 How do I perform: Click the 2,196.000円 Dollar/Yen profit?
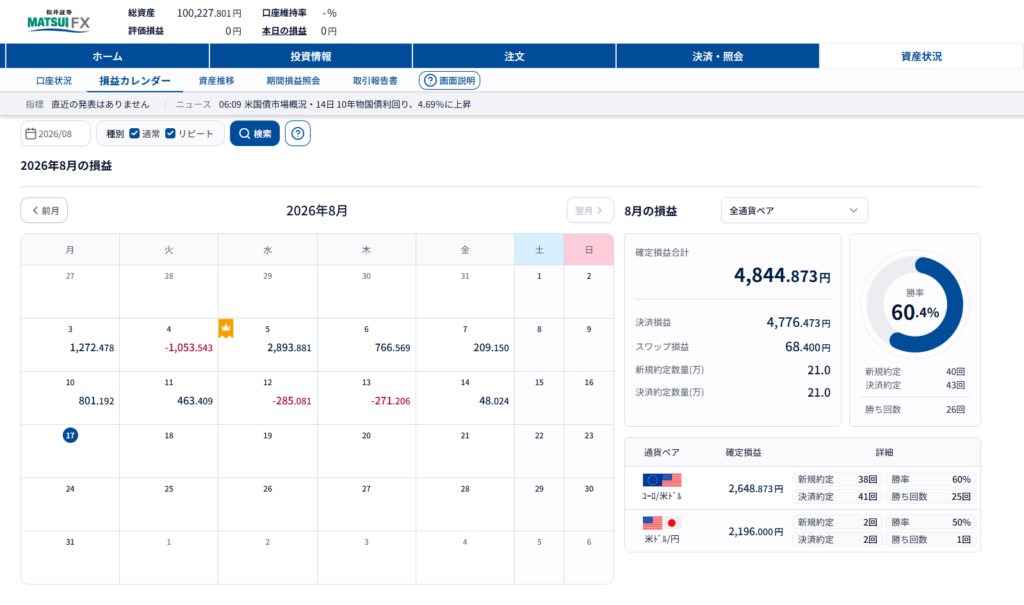(x=756, y=531)
